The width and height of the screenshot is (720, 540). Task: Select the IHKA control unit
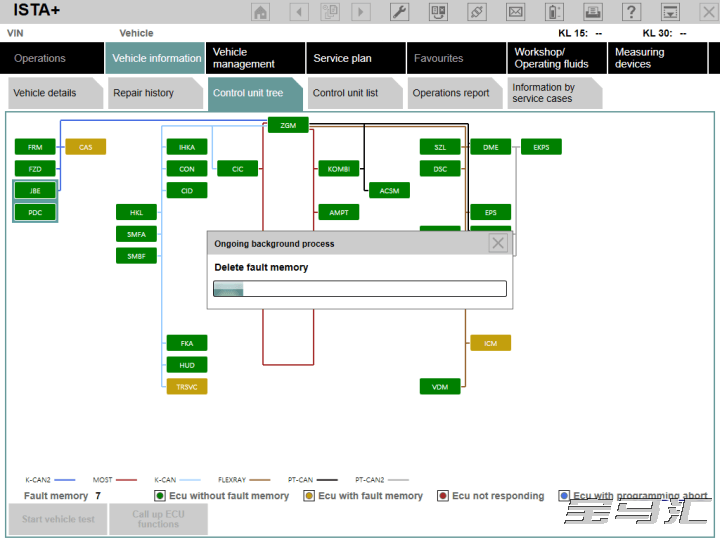187,147
